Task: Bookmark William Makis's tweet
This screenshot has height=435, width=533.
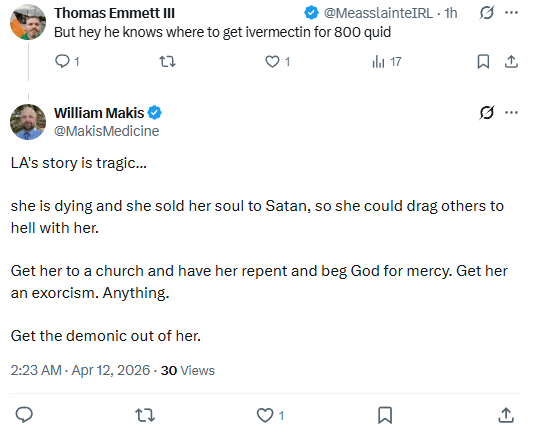Action: (x=385, y=415)
